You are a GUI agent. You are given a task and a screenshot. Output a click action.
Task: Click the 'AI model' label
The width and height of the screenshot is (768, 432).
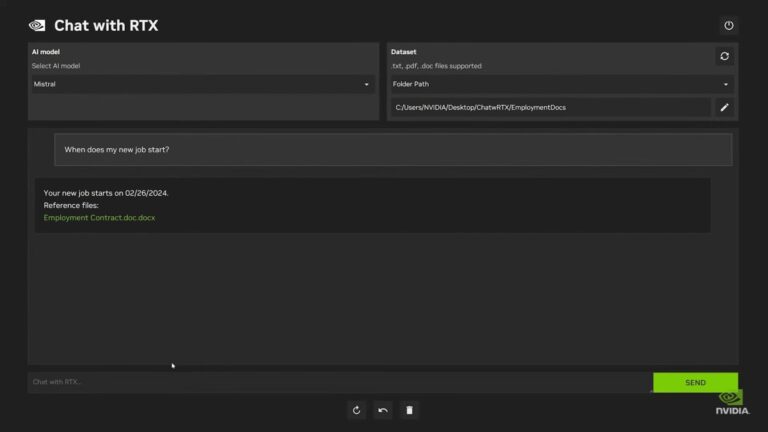click(x=46, y=52)
